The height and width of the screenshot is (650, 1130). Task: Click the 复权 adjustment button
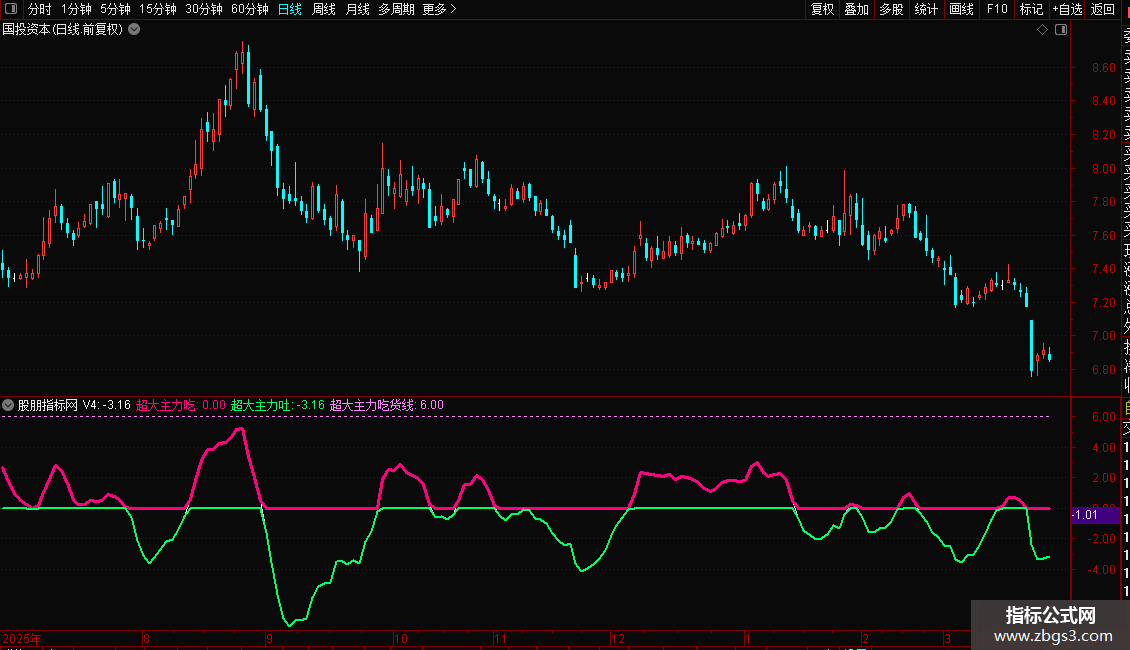pos(822,9)
